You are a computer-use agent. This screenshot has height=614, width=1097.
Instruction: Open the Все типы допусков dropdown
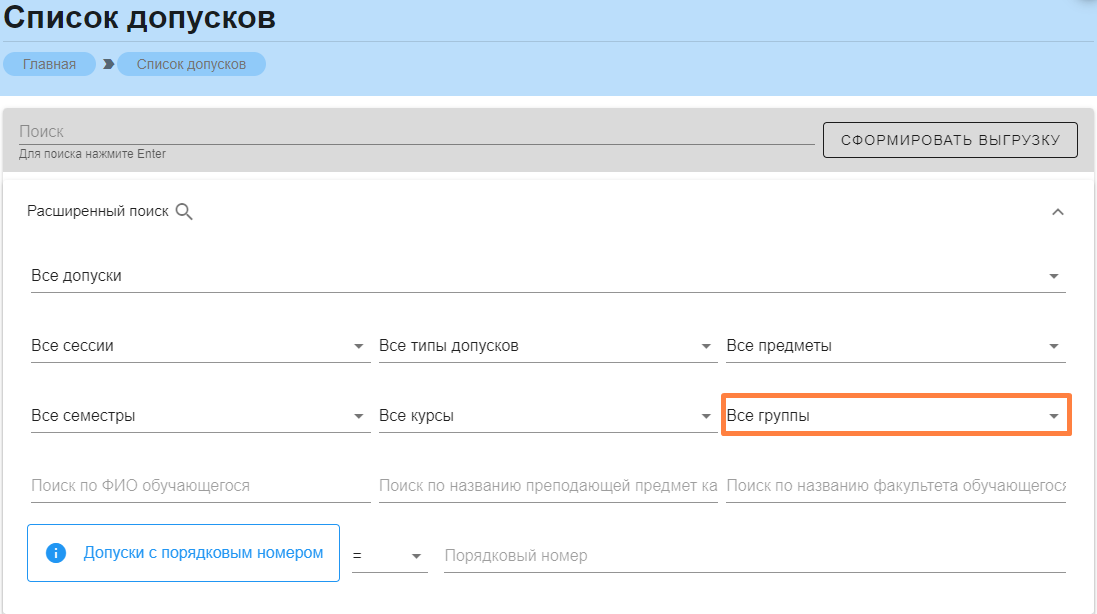click(546, 346)
